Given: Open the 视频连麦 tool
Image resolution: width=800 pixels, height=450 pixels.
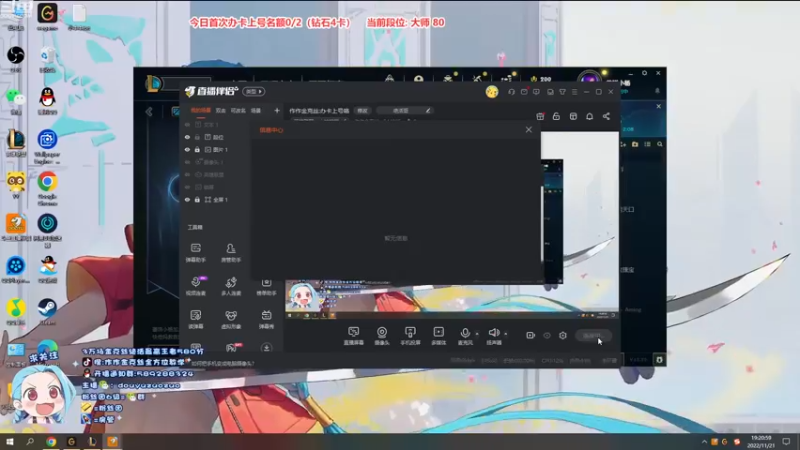Looking at the screenshot, I should 195,286.
